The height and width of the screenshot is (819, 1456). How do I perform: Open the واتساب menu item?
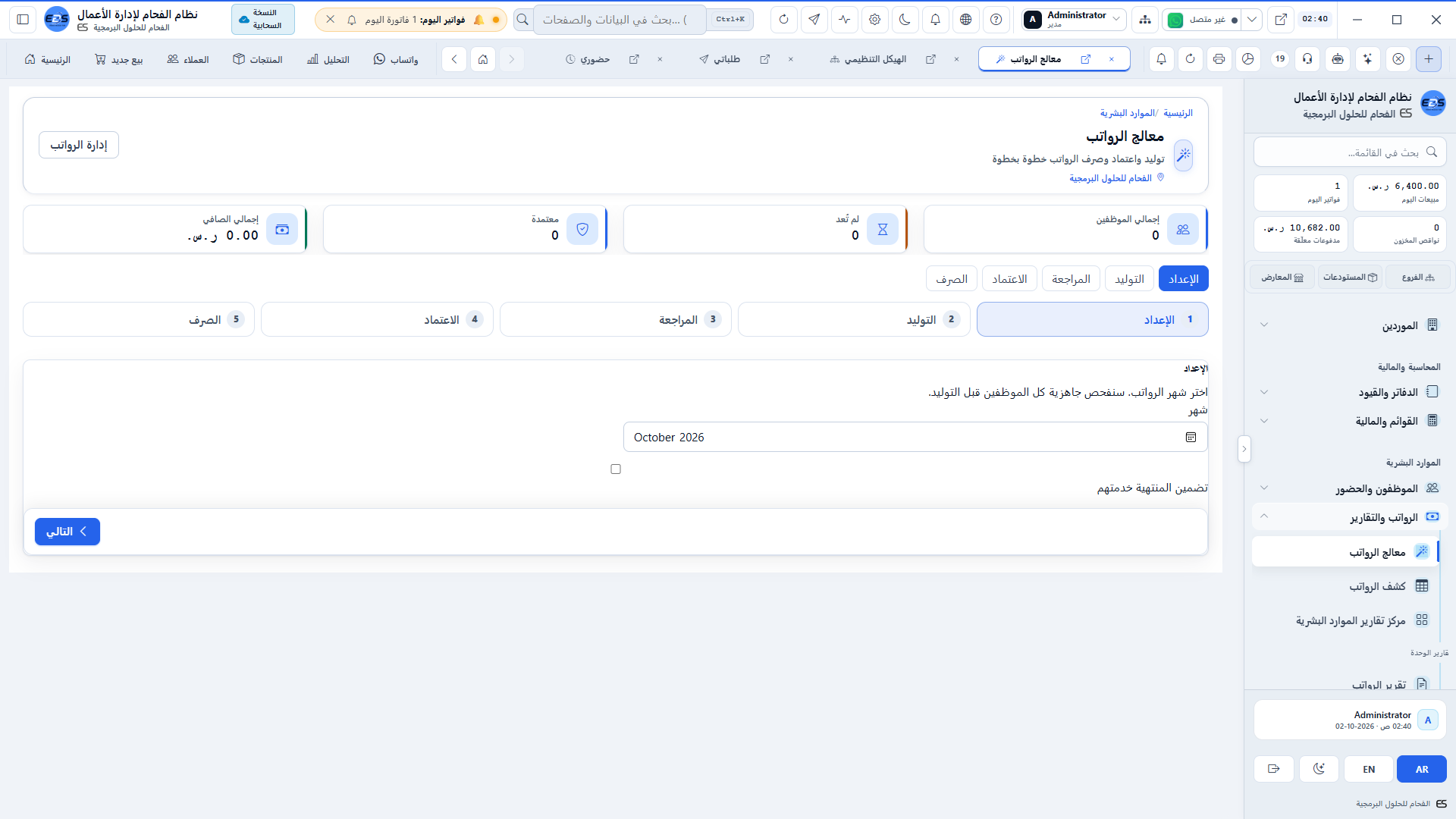(396, 59)
